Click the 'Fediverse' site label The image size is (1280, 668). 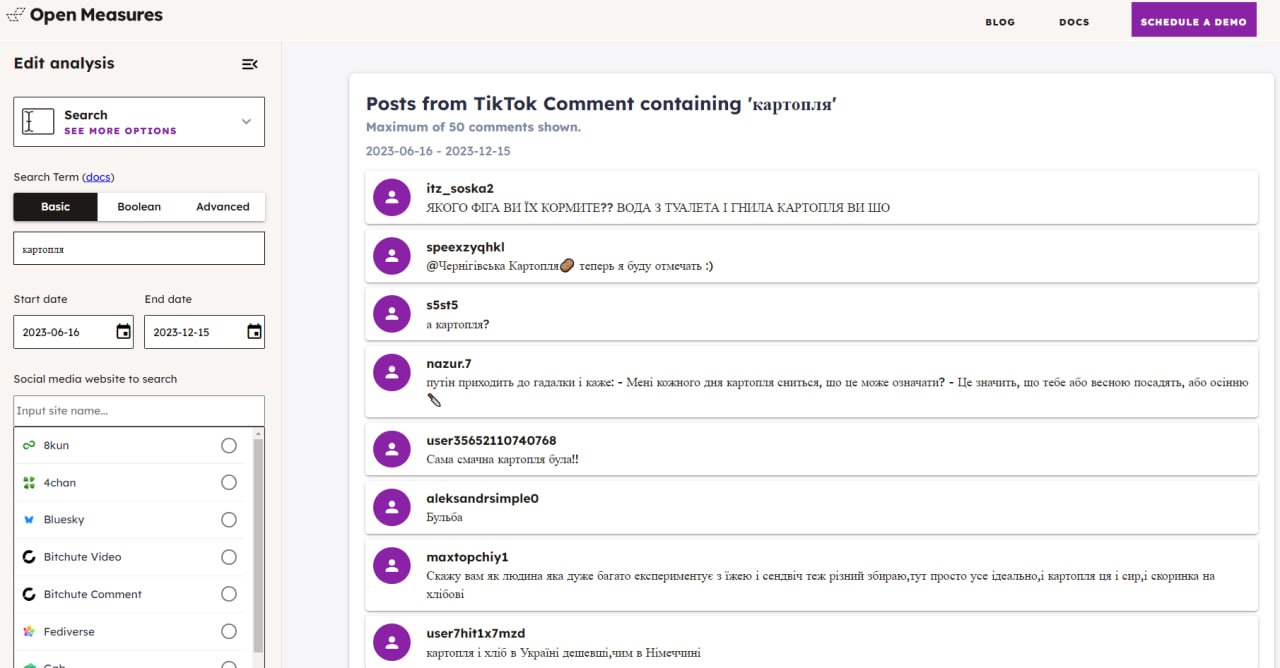point(69,632)
